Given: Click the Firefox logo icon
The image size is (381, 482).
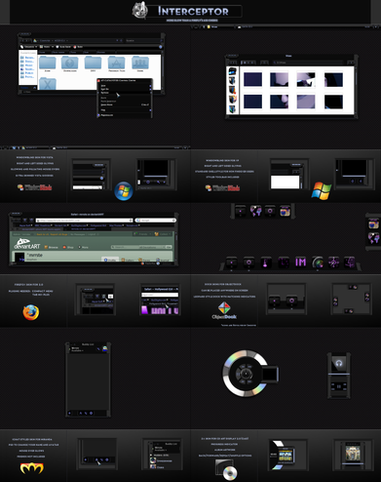Looking at the screenshot, I should (x=31, y=312).
